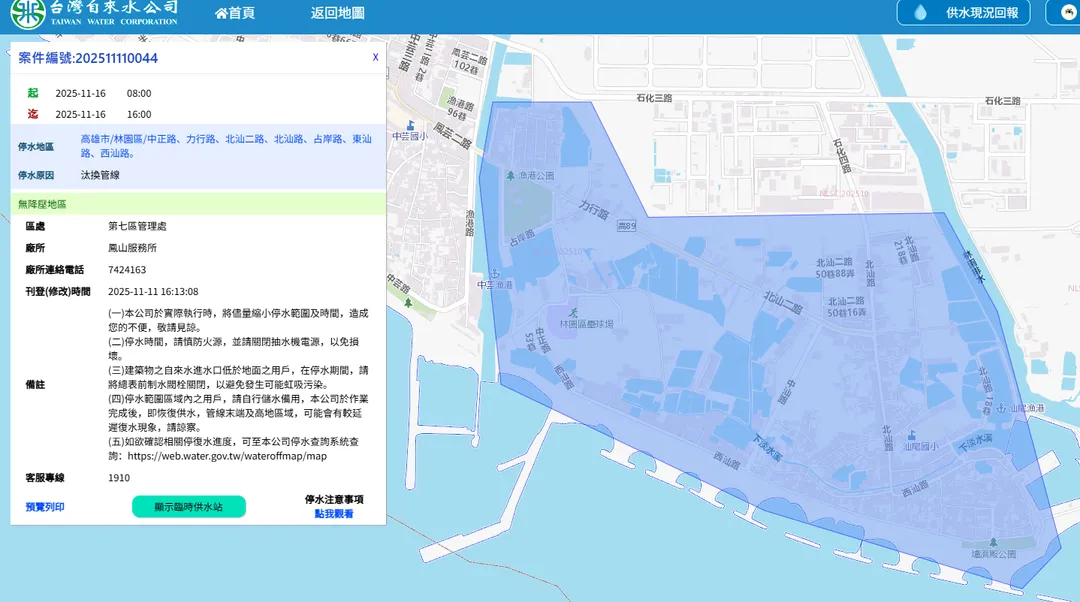Open 供水現況回報 button
The image size is (1080, 602).
[963, 12]
